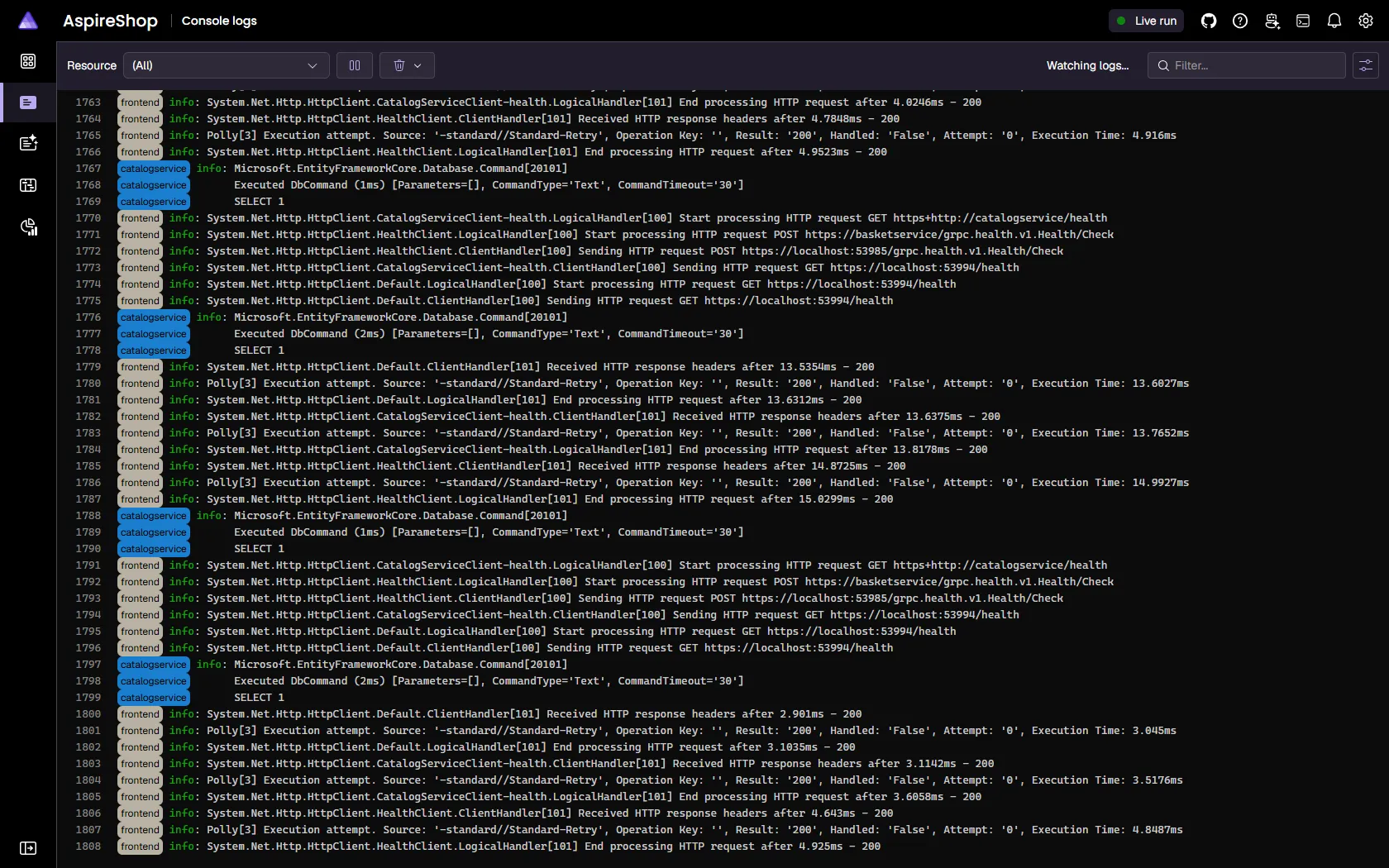Open the notifications bell

coord(1334,21)
